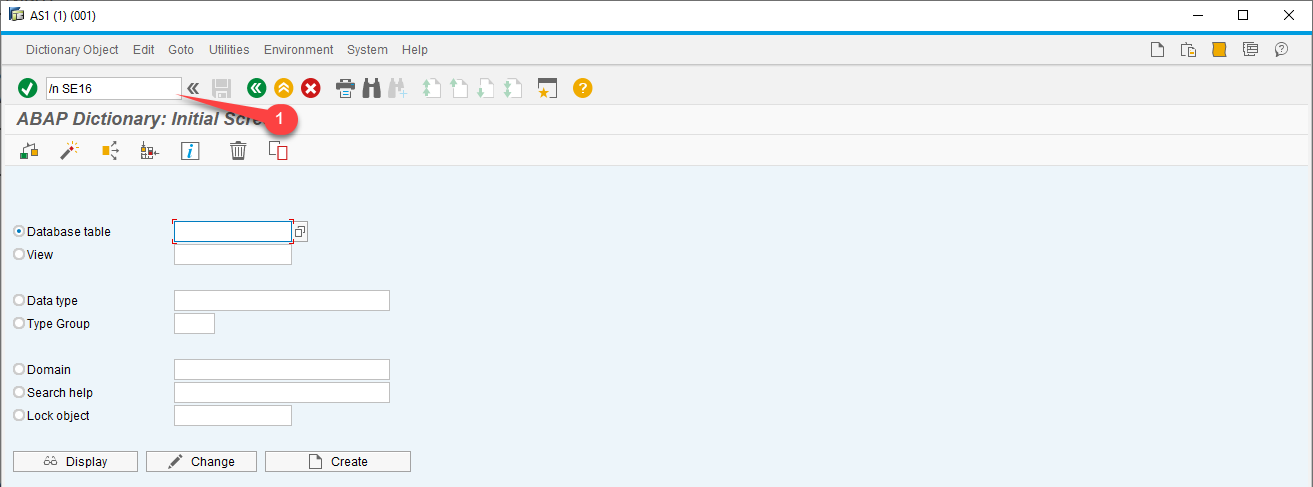This screenshot has width=1313, height=487.
Task: Click the yellow Help question mark icon
Action: click(x=582, y=88)
